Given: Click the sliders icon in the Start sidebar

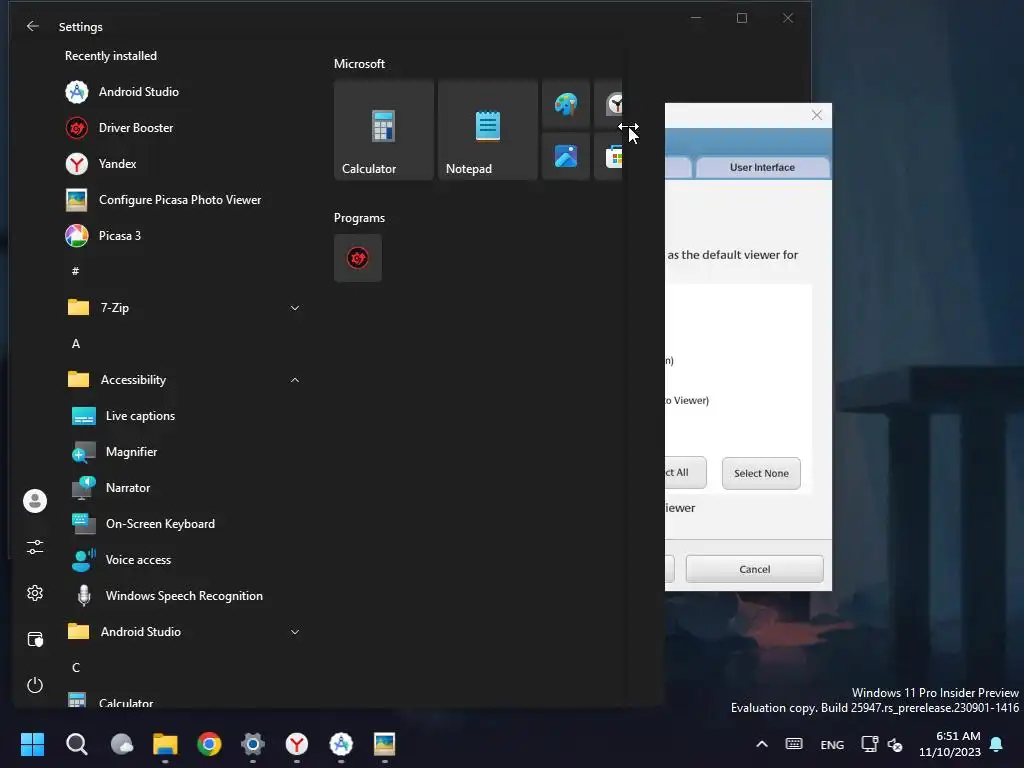Looking at the screenshot, I should pyautogui.click(x=35, y=547).
